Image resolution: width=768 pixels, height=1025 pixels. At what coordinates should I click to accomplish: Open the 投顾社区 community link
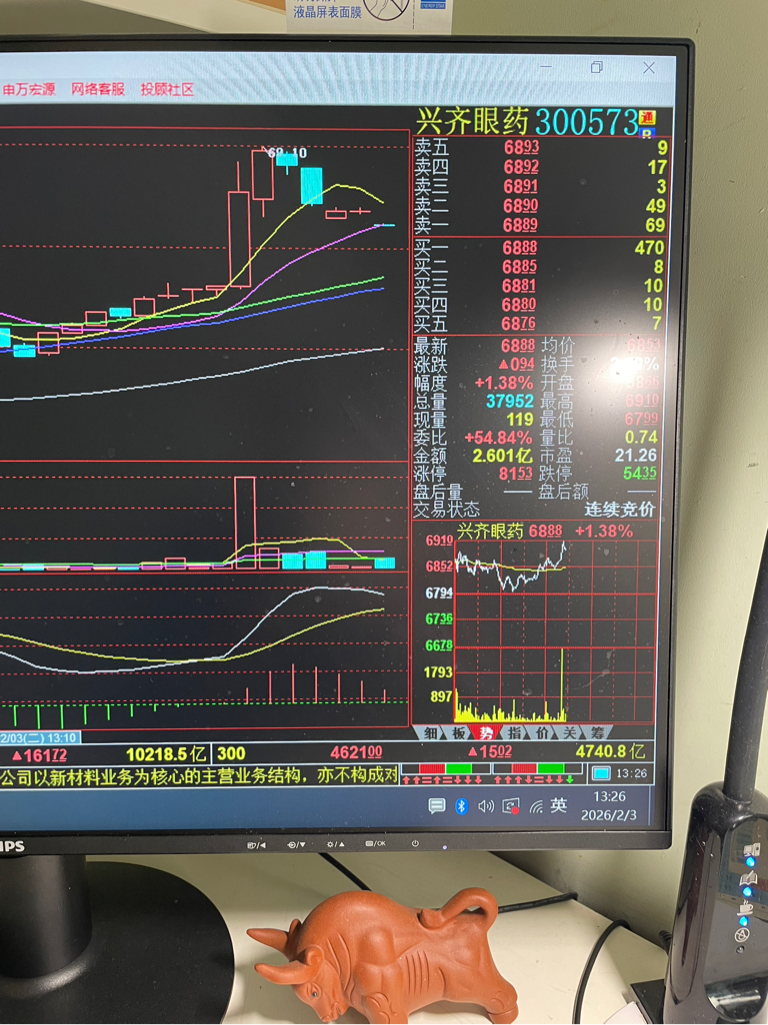(167, 90)
